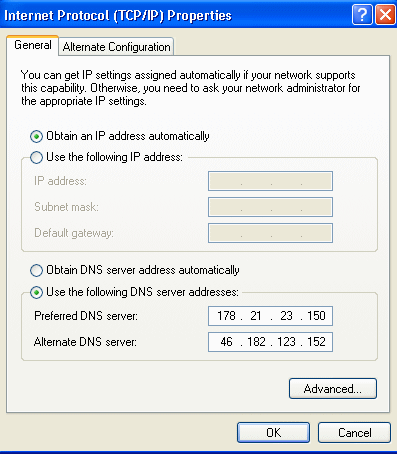Click the Alternate DNS server field
The width and height of the screenshot is (397, 454).
tap(270, 342)
